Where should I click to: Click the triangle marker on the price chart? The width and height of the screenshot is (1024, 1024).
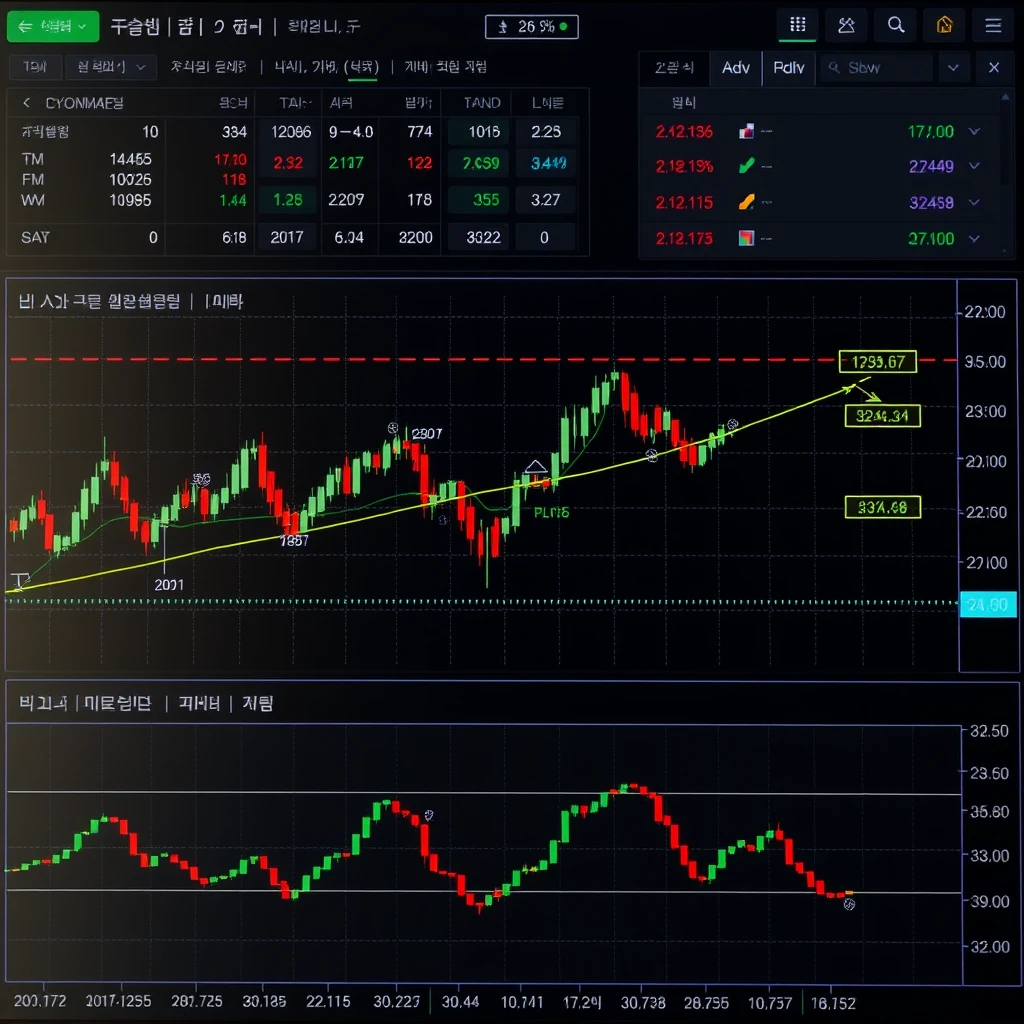click(x=535, y=467)
